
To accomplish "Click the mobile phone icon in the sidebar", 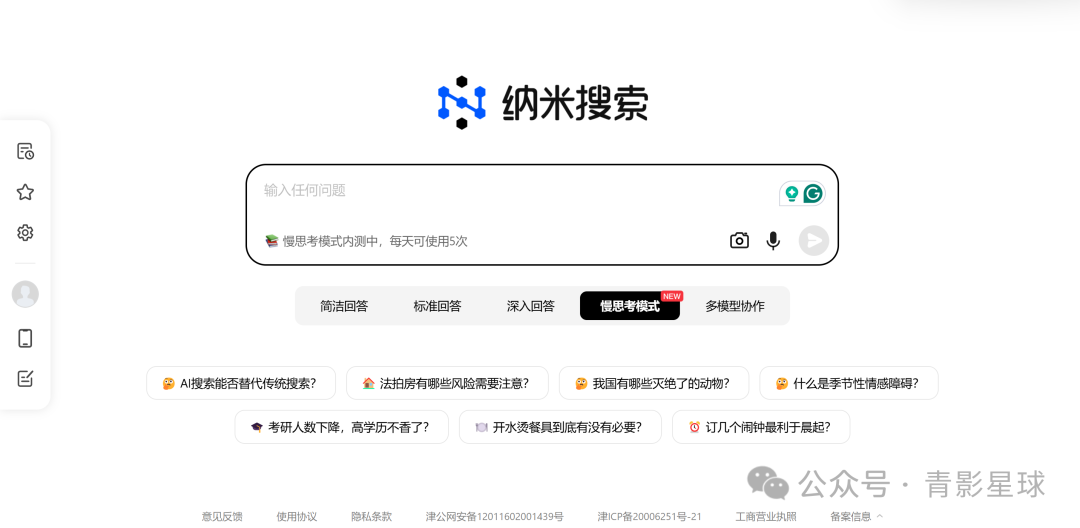I will pos(25,338).
